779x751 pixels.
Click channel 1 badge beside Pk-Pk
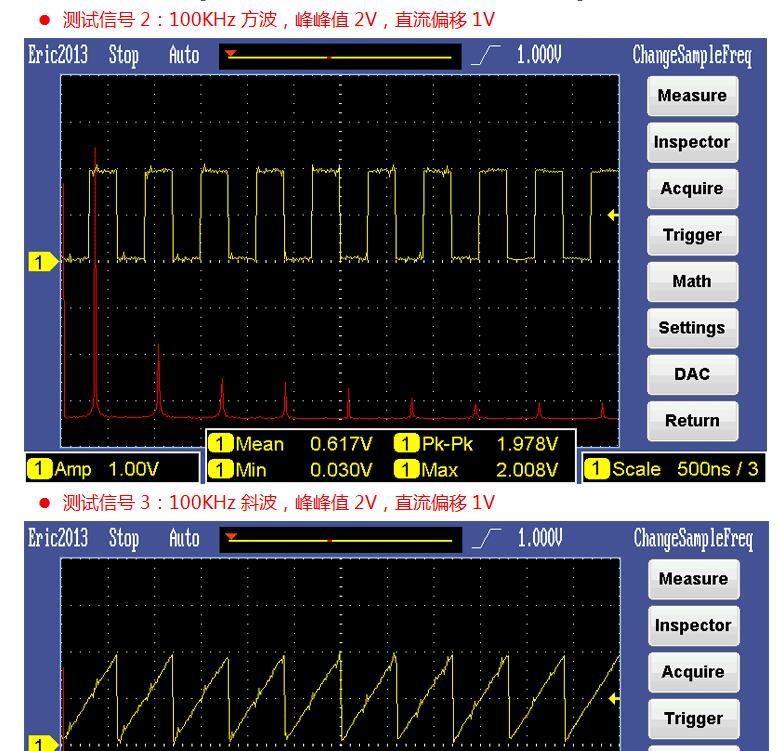tap(406, 444)
